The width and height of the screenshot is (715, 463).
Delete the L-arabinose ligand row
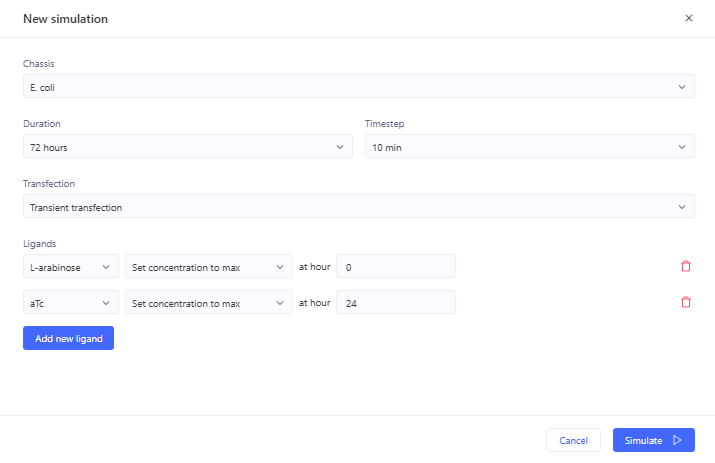click(686, 266)
